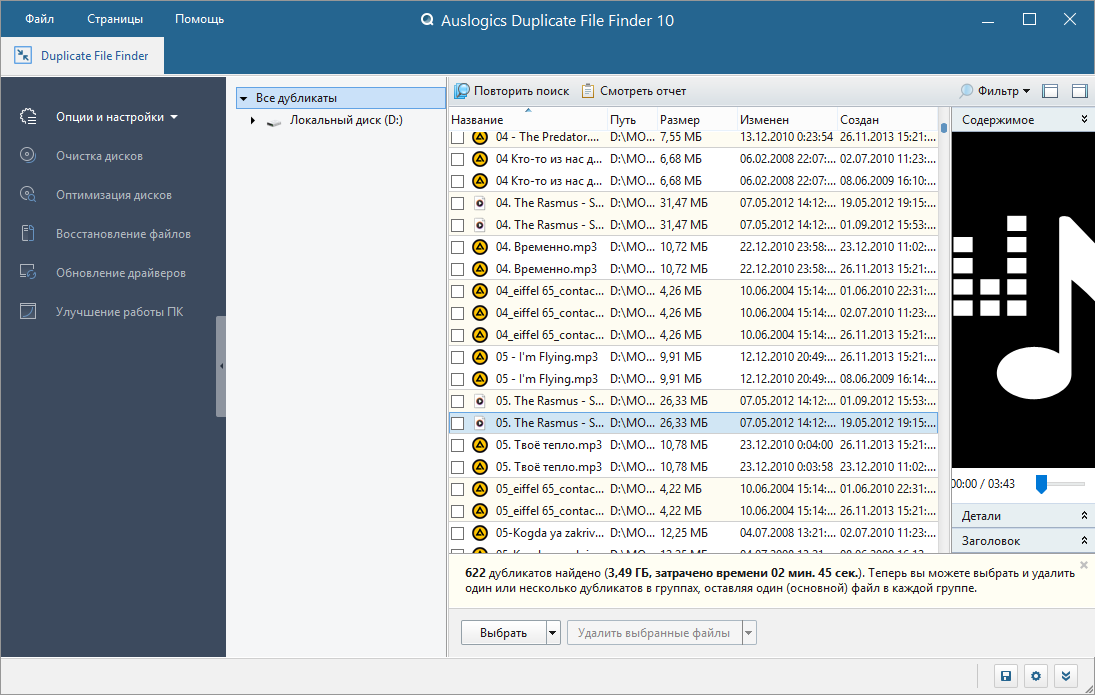Check the highlighted 05. The Rasmus row
The width and height of the screenshot is (1095, 695).
pyautogui.click(x=457, y=423)
